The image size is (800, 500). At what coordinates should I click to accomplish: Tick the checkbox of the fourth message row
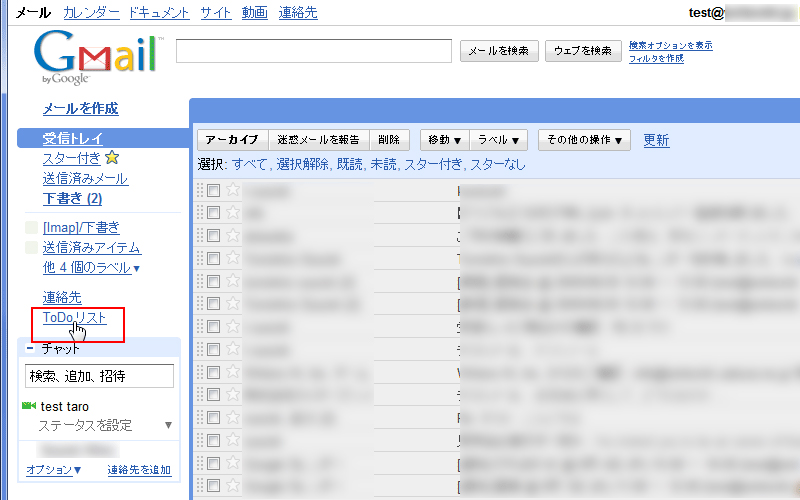pyautogui.click(x=213, y=259)
